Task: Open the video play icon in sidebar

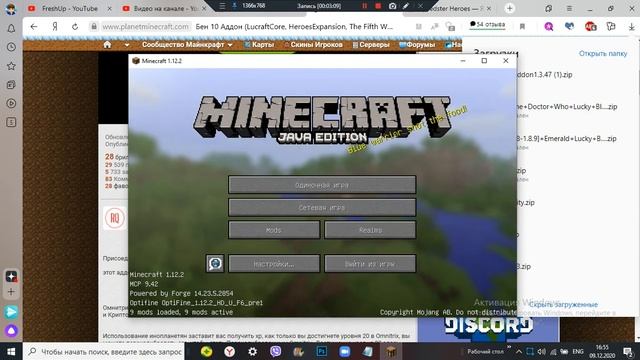Action: 11,103
